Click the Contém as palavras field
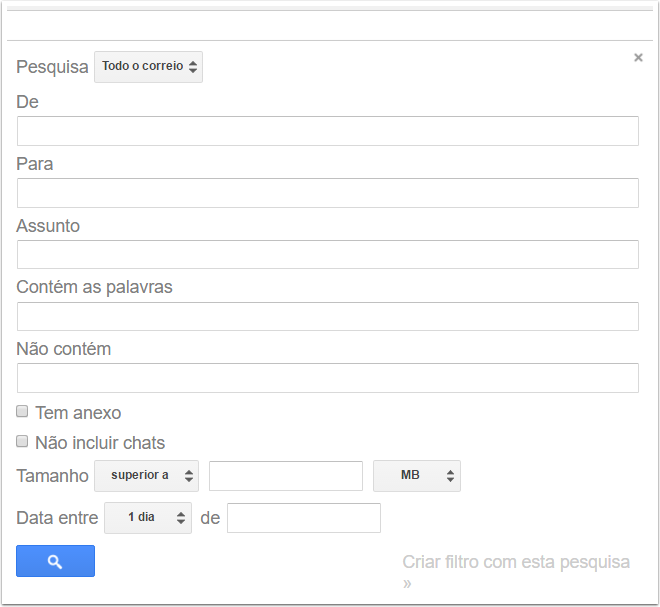The height and width of the screenshot is (607, 660). tap(327, 317)
